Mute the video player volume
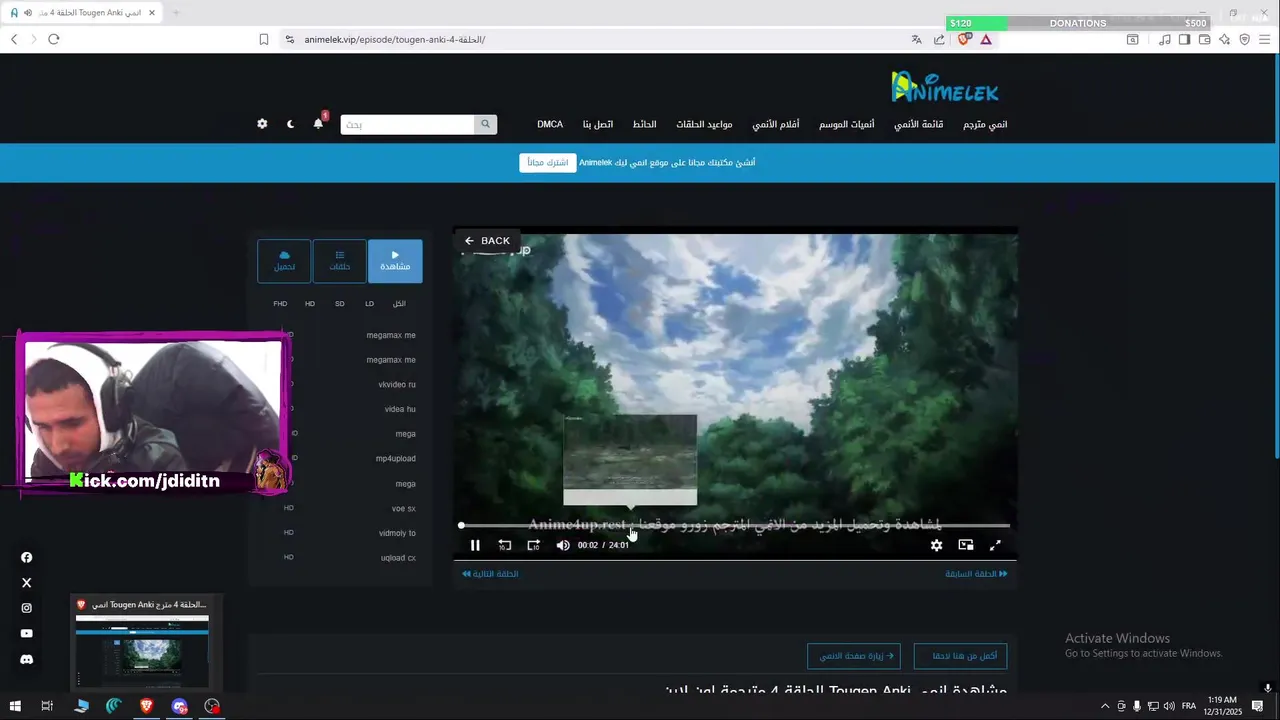The image size is (1280, 720). [563, 545]
